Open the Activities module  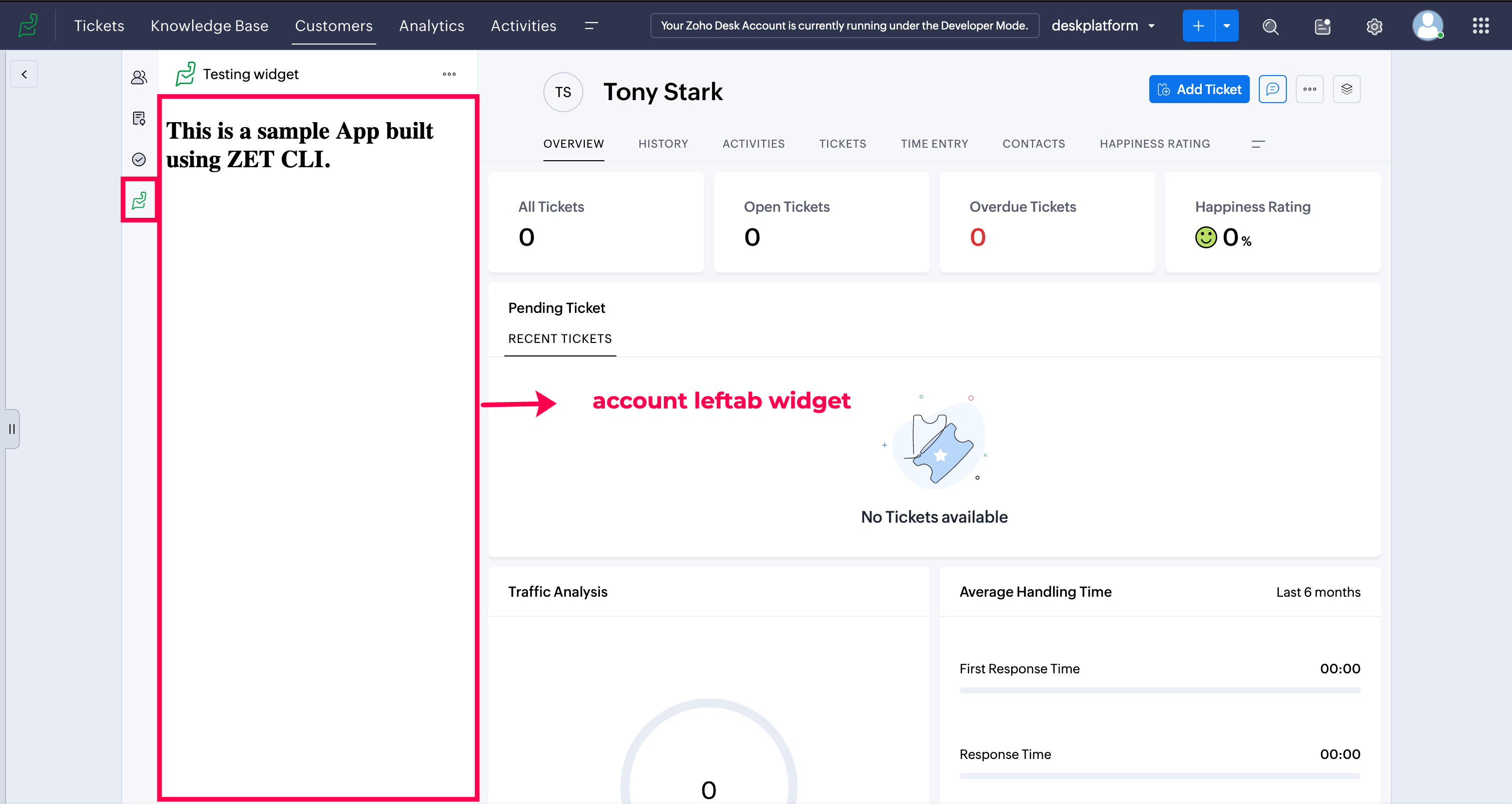point(523,25)
